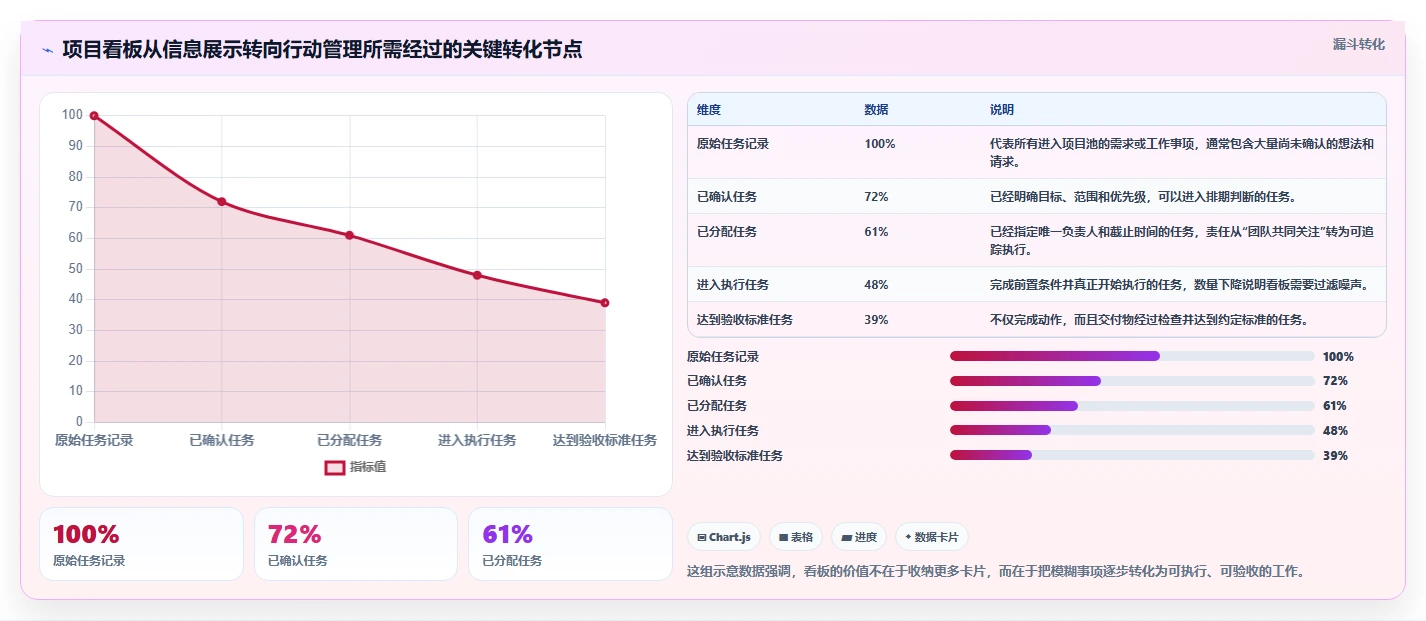
Task: Click the dashboard title about 项目看板
Action: pyautogui.click(x=322, y=49)
